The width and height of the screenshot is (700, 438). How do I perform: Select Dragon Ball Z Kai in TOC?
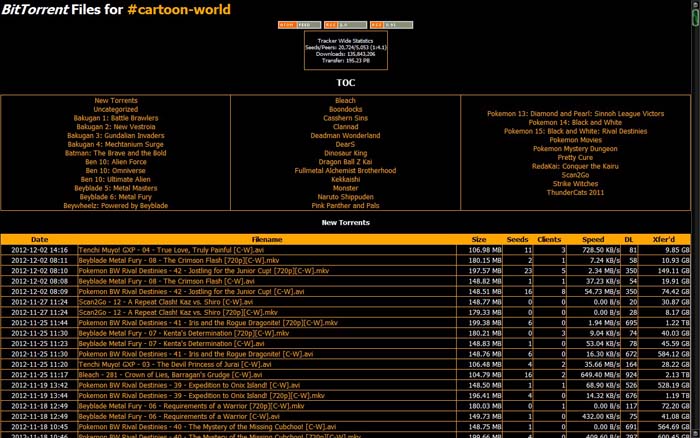(346, 162)
